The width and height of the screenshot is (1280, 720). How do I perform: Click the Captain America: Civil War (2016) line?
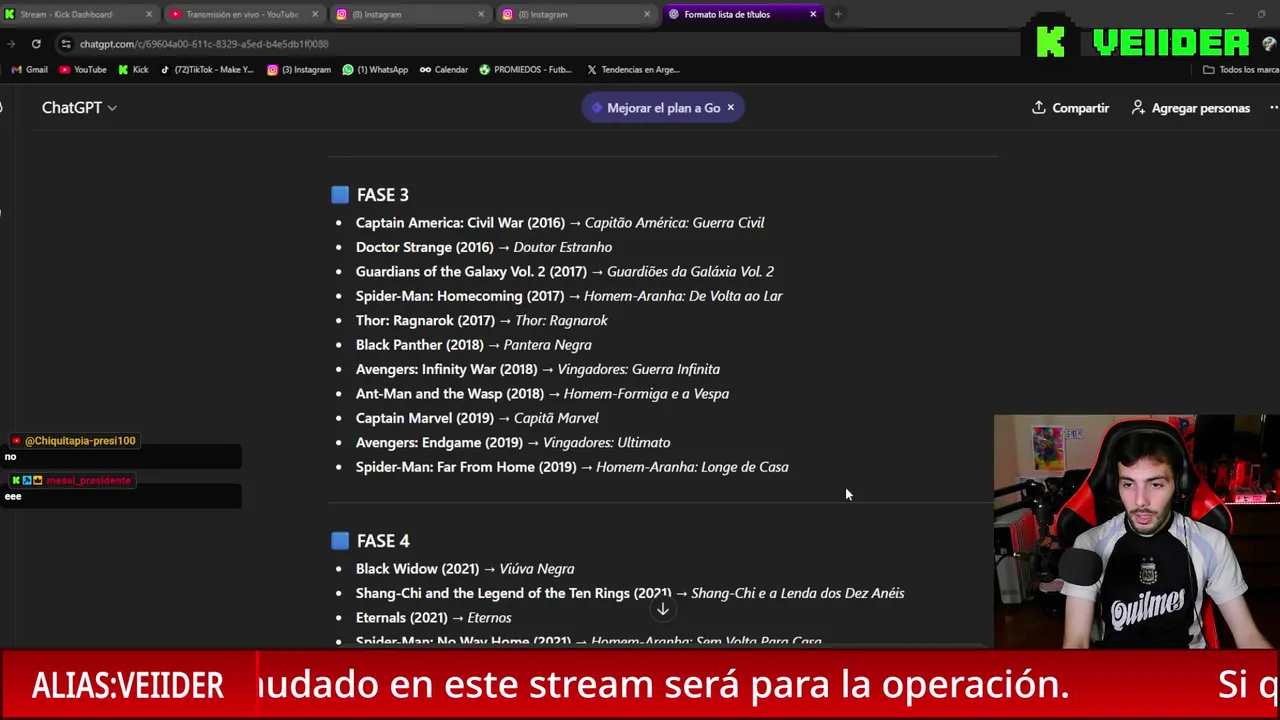(x=560, y=223)
